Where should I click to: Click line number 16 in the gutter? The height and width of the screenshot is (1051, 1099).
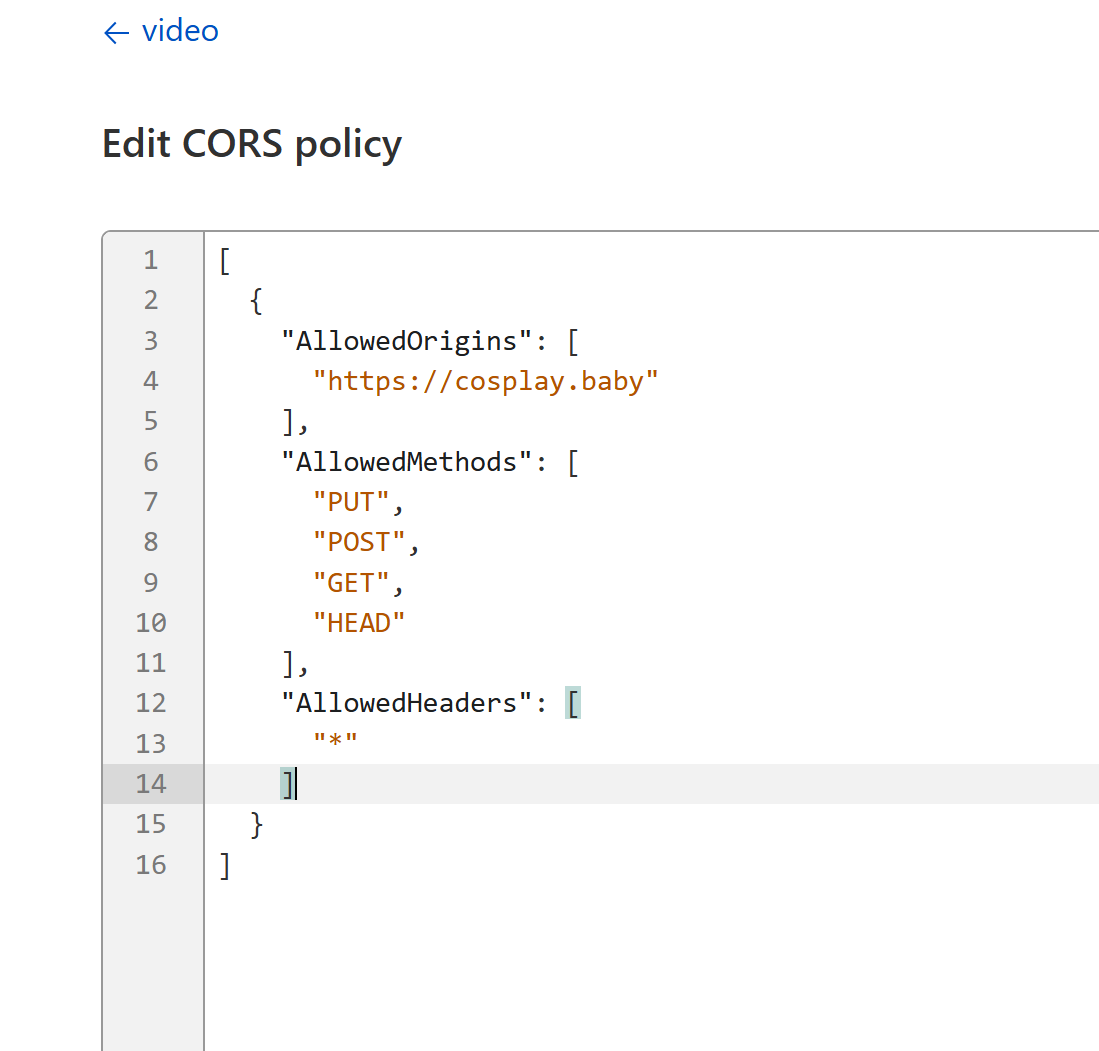[x=150, y=865]
